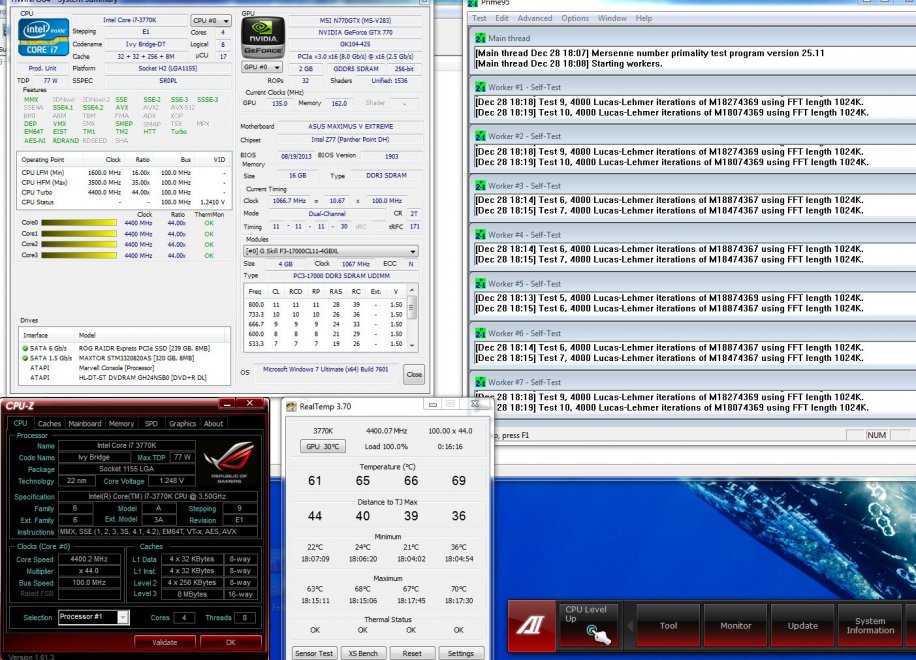Screen dimensions: 916x660
Task: Open the Prime95 Help menu
Action: pos(644,18)
